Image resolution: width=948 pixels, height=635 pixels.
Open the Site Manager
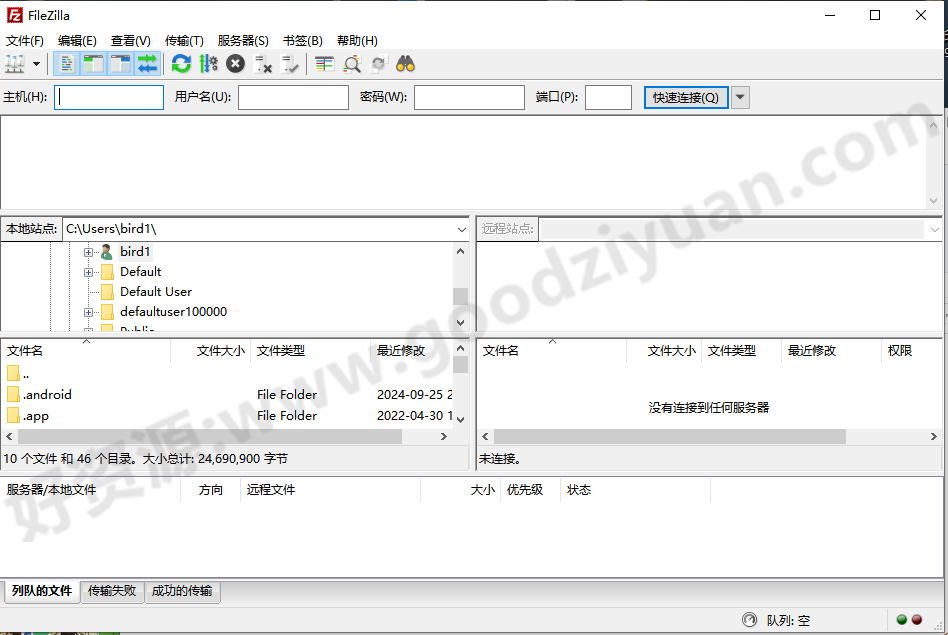click(14, 64)
